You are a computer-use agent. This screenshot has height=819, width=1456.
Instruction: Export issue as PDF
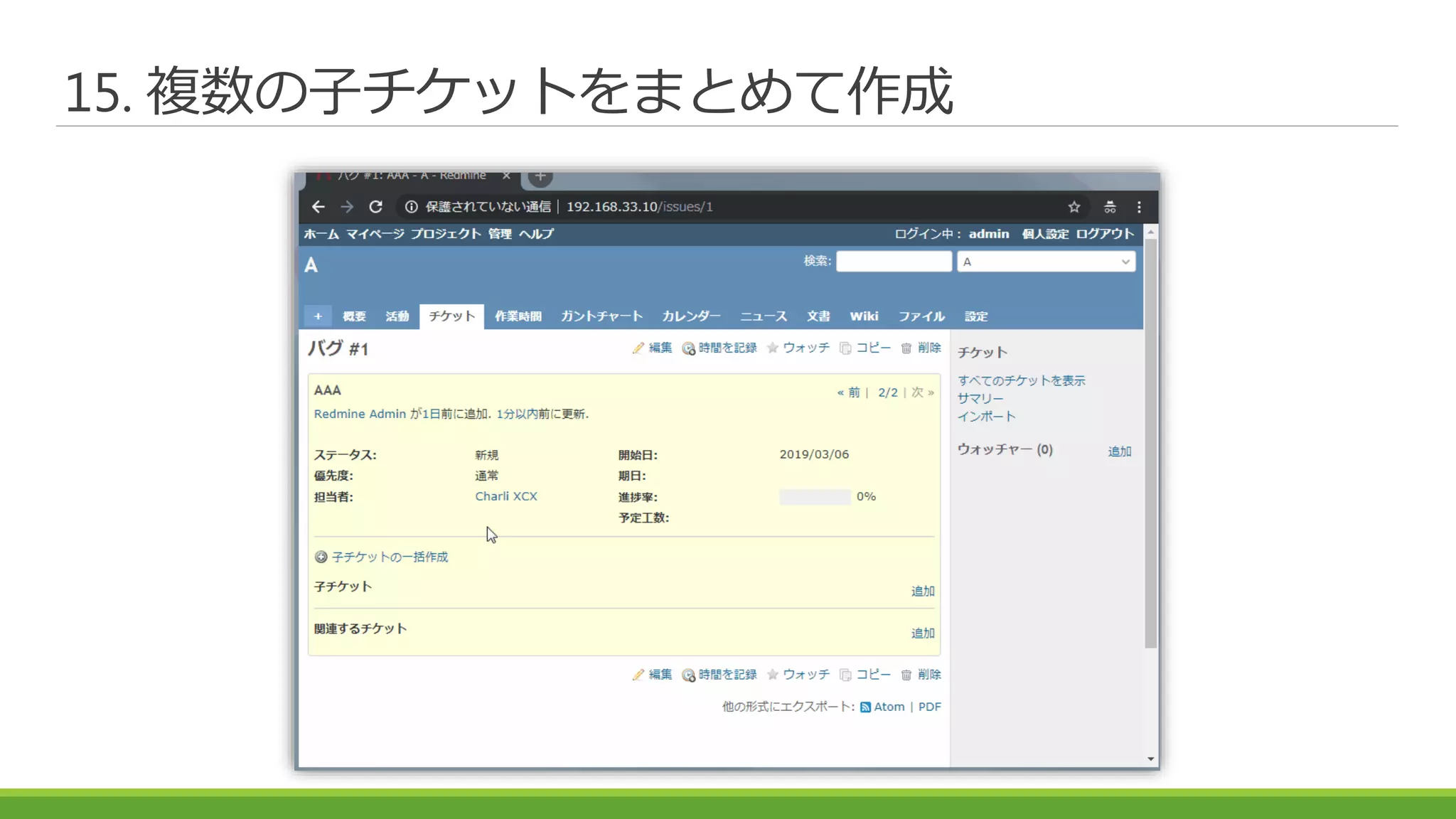(x=929, y=707)
